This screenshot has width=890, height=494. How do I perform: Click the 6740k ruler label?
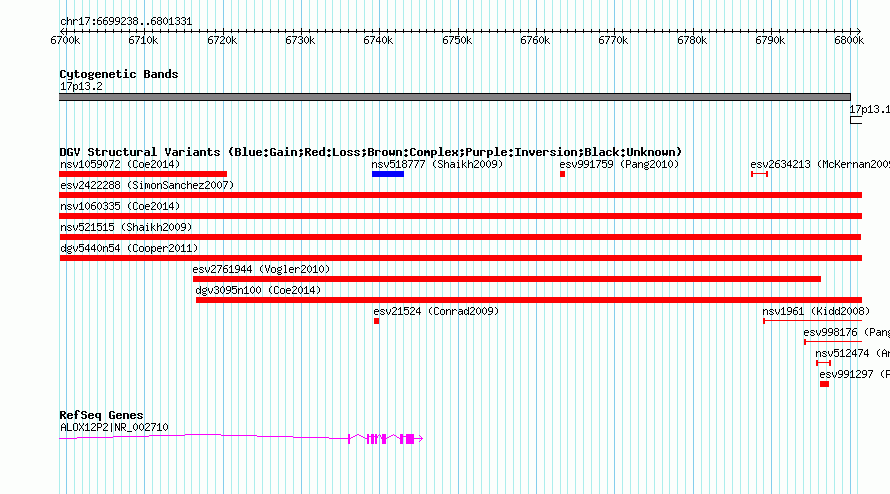(x=378, y=40)
